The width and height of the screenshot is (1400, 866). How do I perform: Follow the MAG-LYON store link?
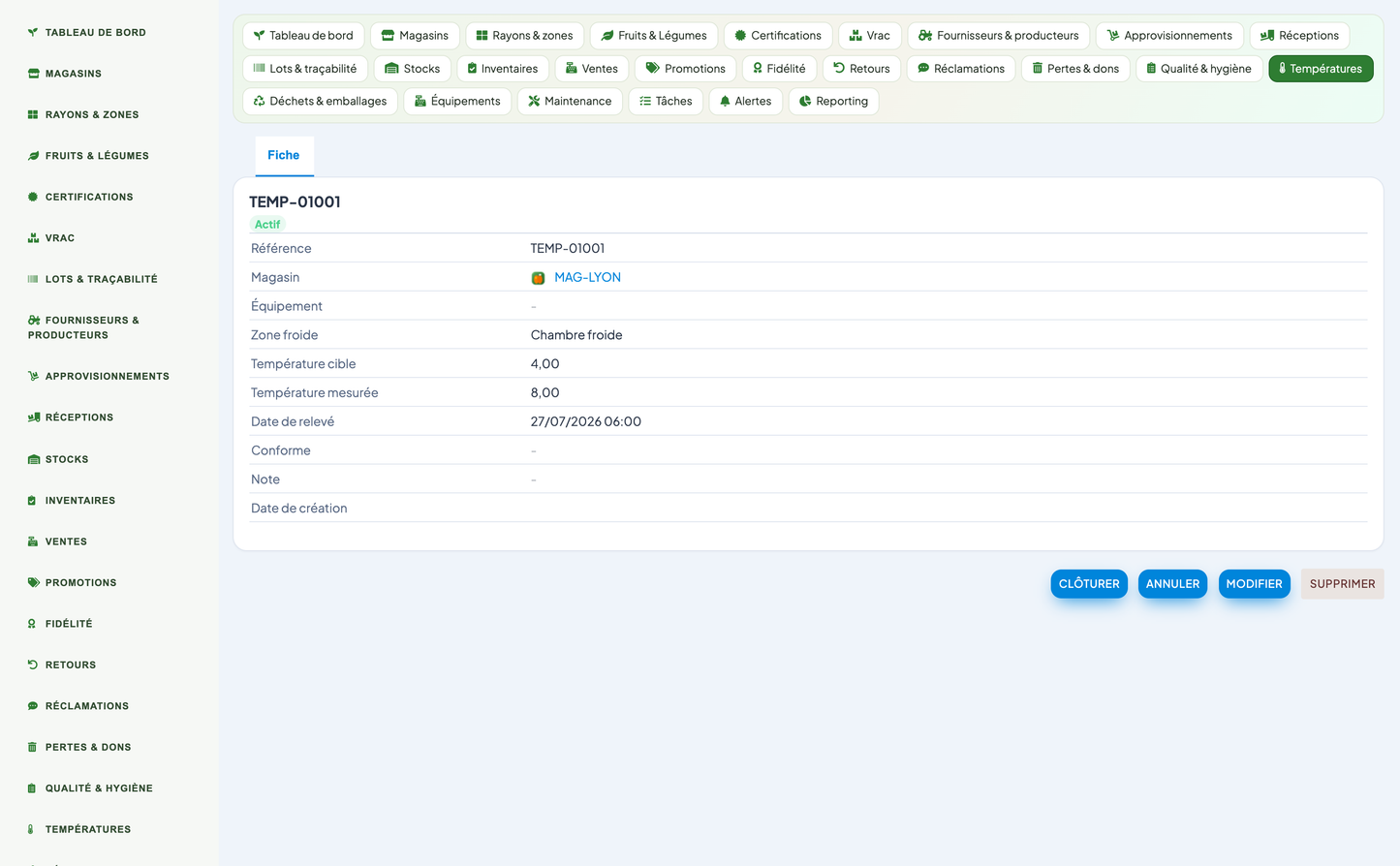(587, 278)
